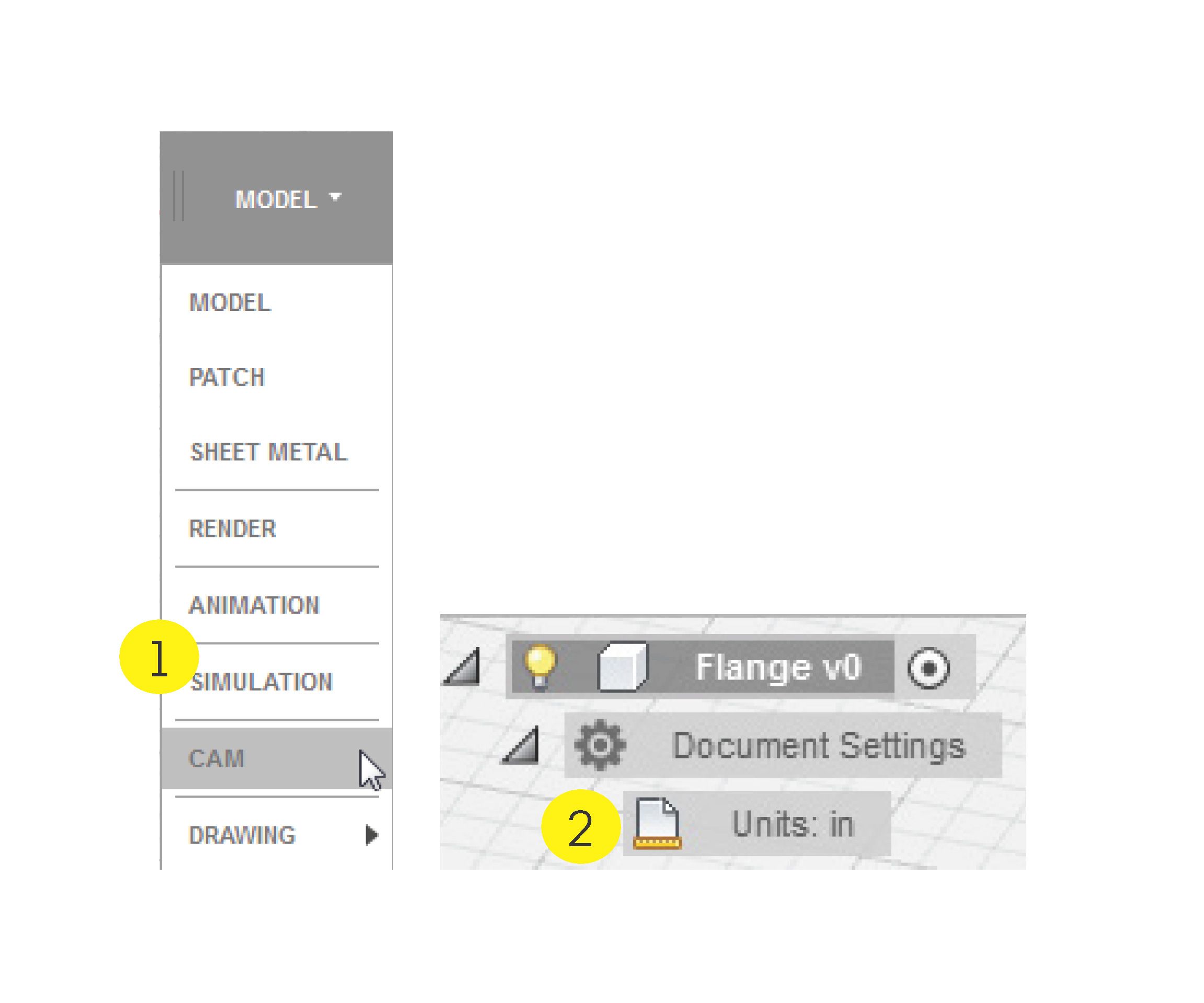The image size is (1204, 1003).
Task: Collapse the Flange v0 tree triangle
Action: click(463, 667)
